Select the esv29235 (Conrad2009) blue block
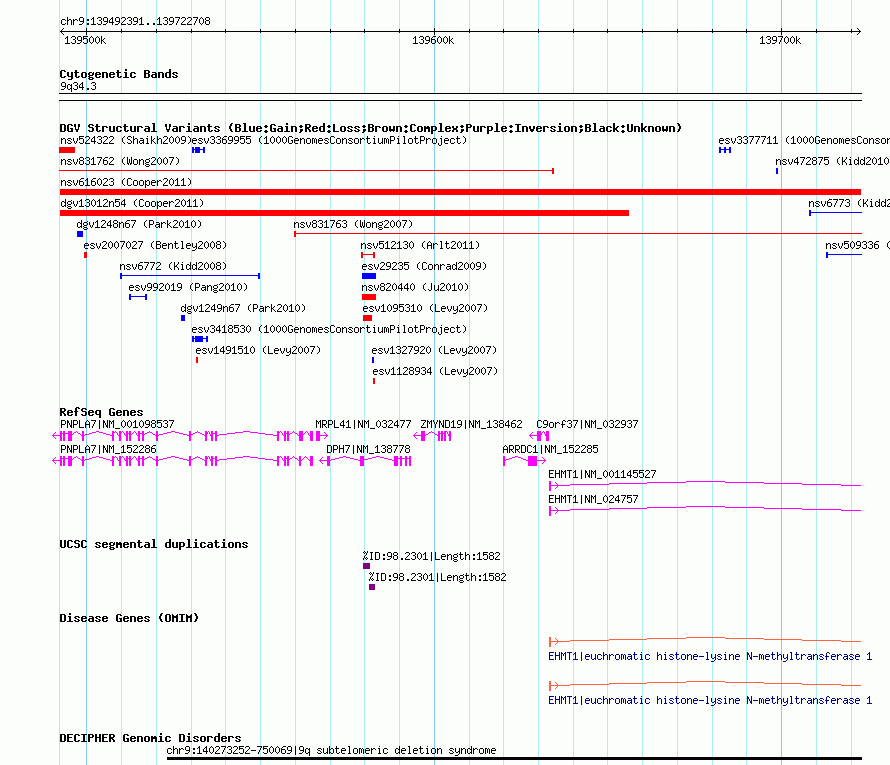The height and width of the screenshot is (765, 890). (x=369, y=276)
